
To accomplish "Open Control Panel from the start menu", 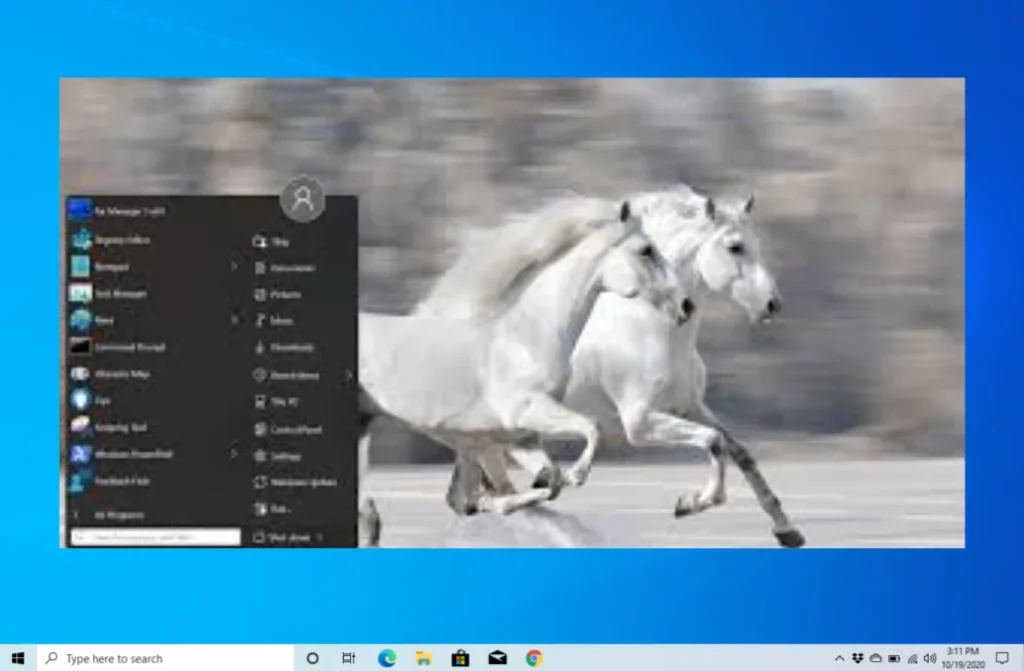I will [295, 429].
